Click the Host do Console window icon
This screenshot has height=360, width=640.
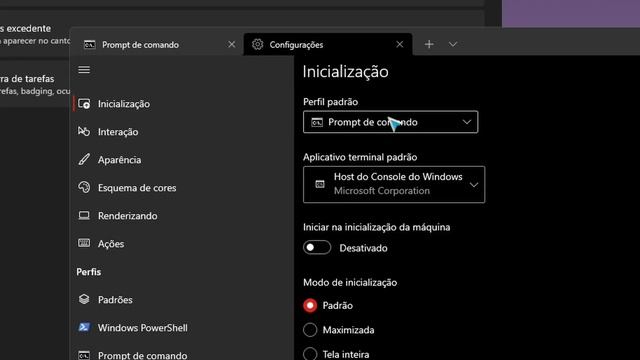pos(320,184)
